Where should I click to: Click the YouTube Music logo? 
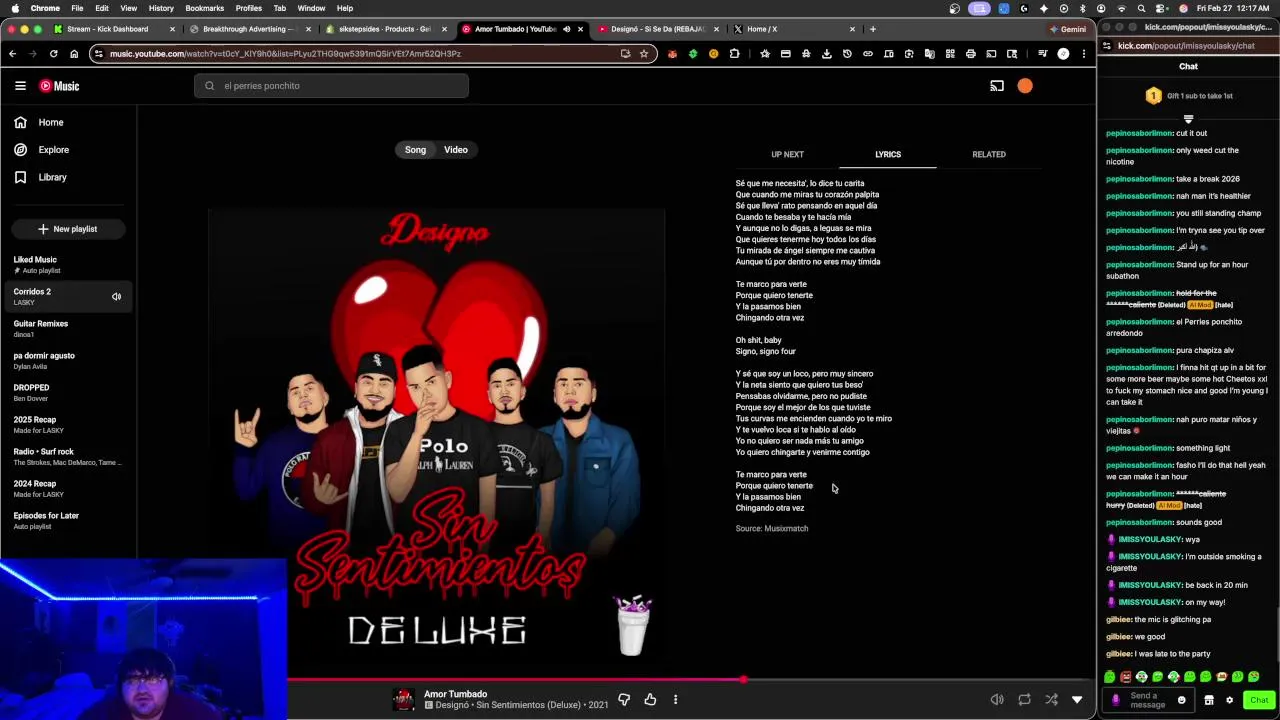(59, 86)
